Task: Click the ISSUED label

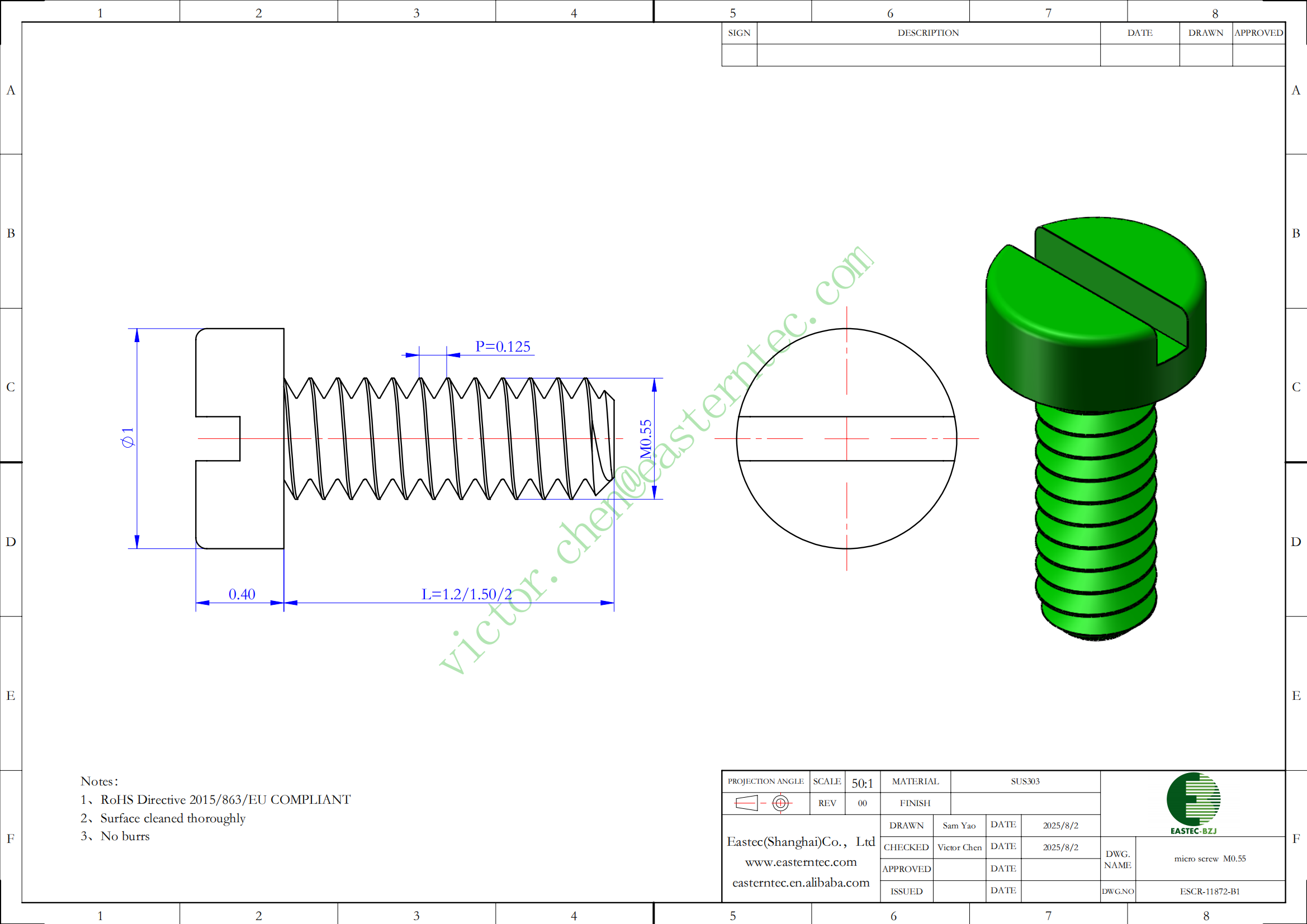Action: 906,891
